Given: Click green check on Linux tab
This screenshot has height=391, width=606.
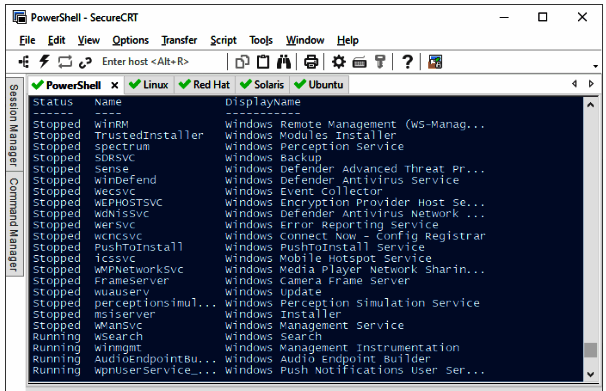Looking at the screenshot, I should coord(134,84).
